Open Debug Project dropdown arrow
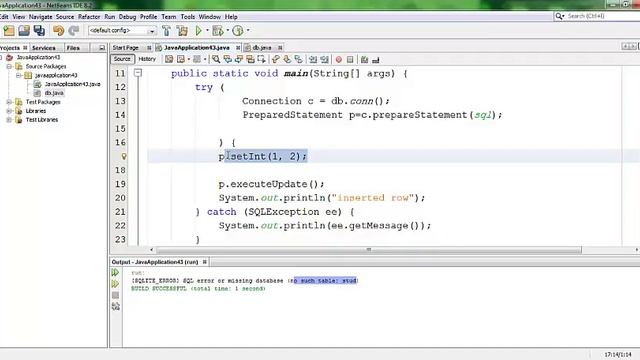The width and height of the screenshot is (640, 360). pos(228,31)
